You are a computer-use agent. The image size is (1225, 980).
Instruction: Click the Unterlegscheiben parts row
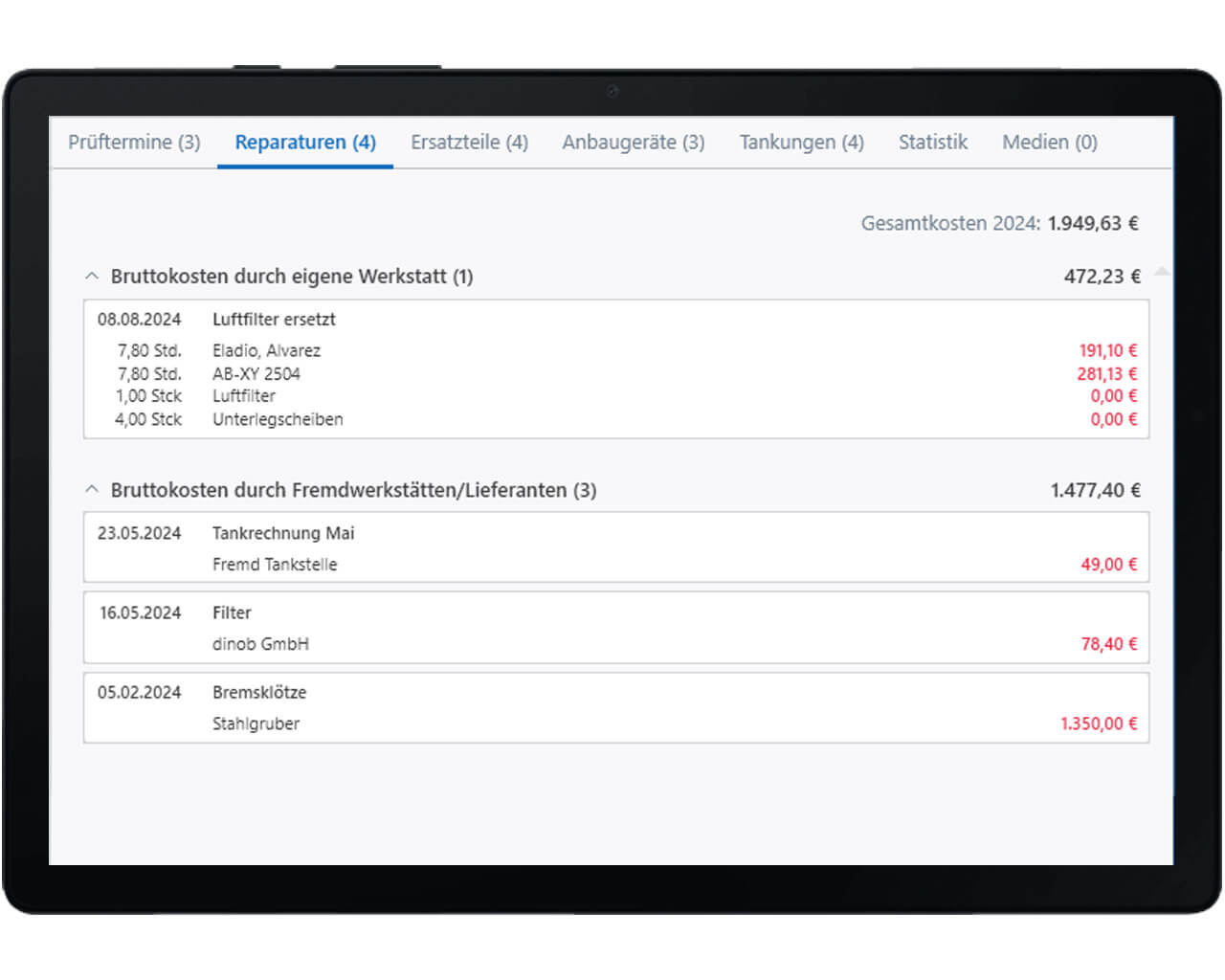pyautogui.click(x=278, y=419)
